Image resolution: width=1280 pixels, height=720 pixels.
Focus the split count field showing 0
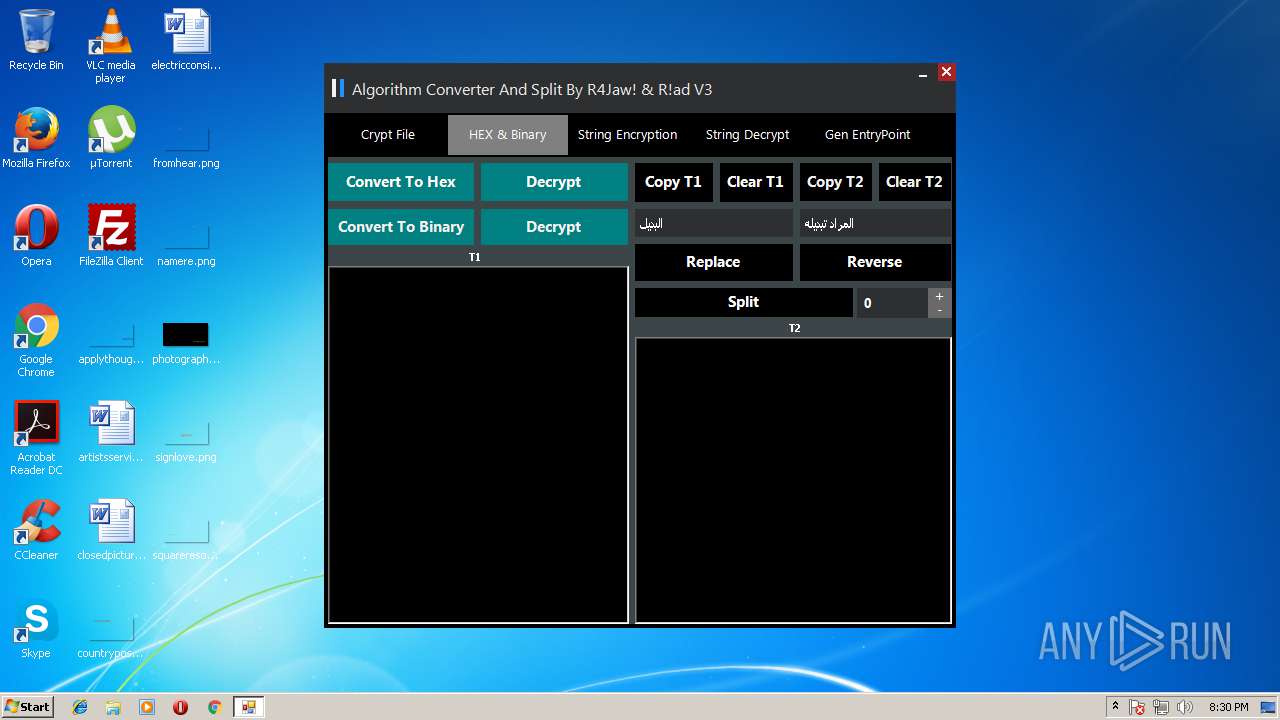pos(892,303)
